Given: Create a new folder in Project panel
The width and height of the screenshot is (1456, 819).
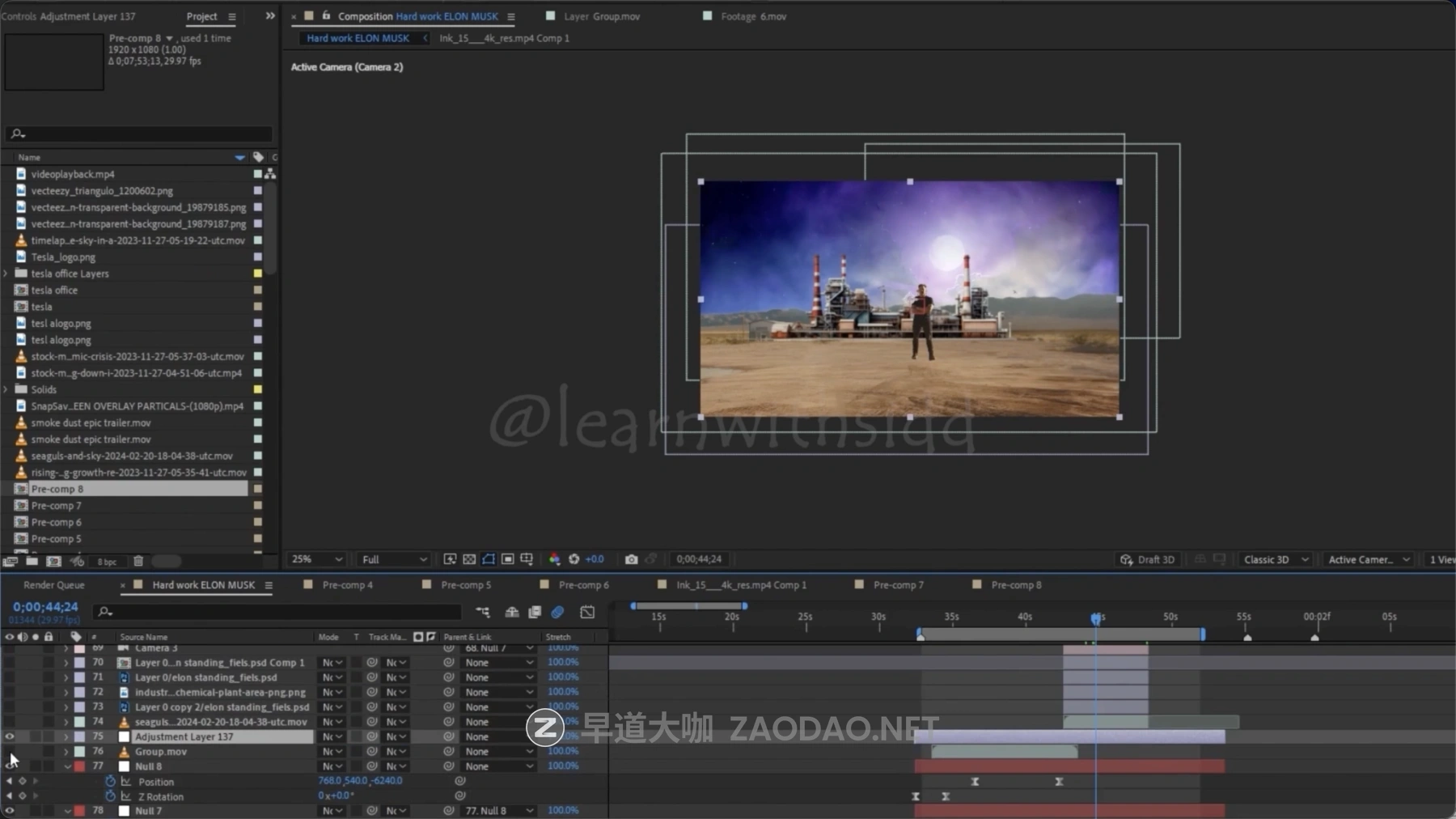Looking at the screenshot, I should click(32, 562).
